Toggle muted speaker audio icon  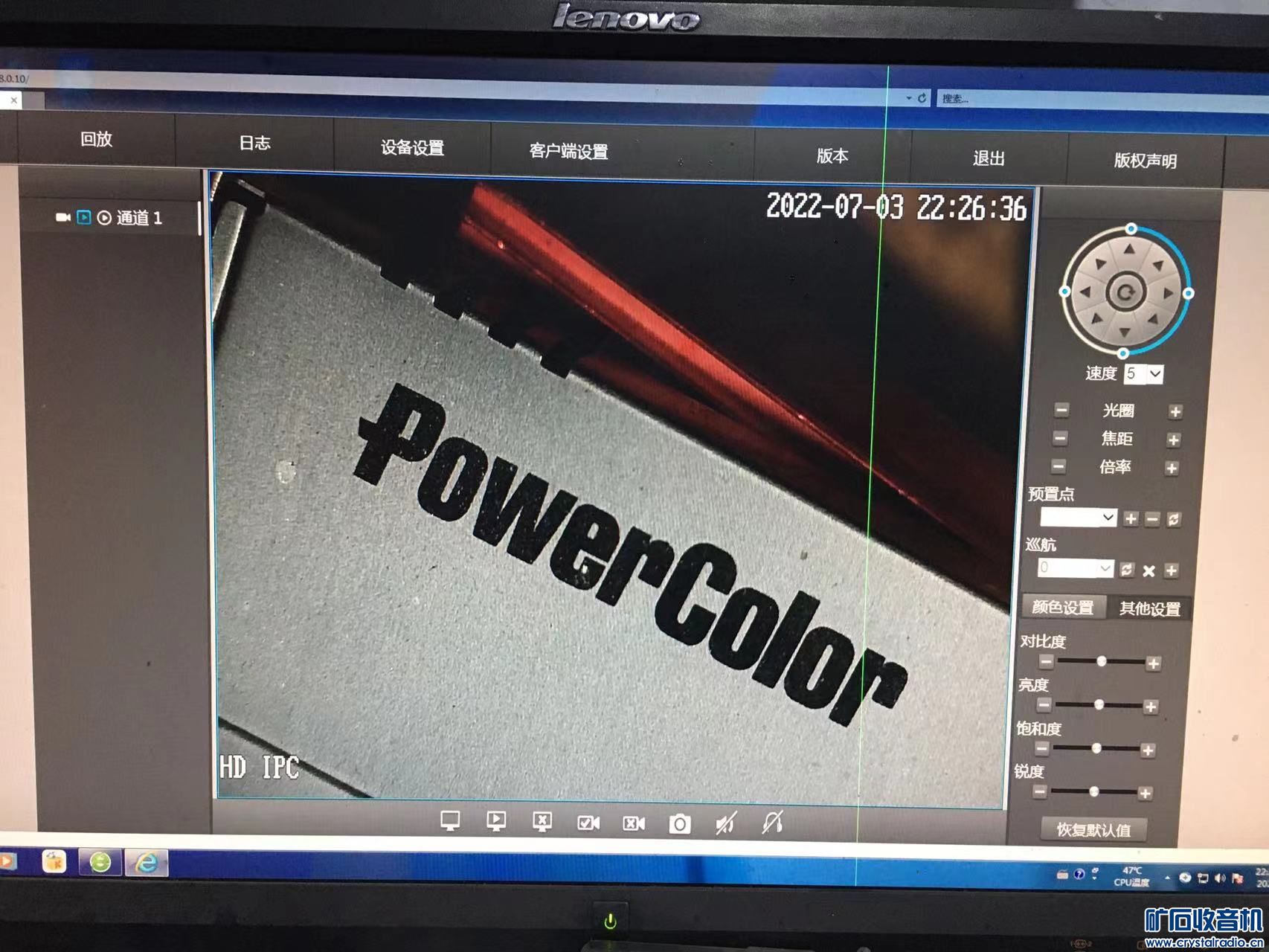tap(726, 823)
